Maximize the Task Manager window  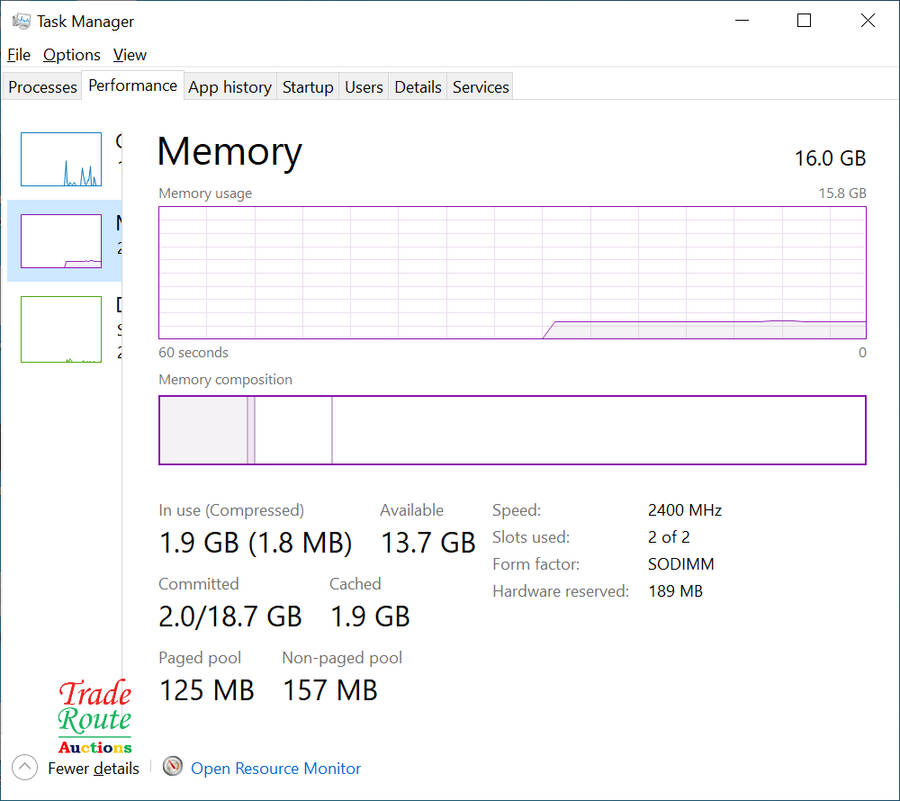coord(804,20)
